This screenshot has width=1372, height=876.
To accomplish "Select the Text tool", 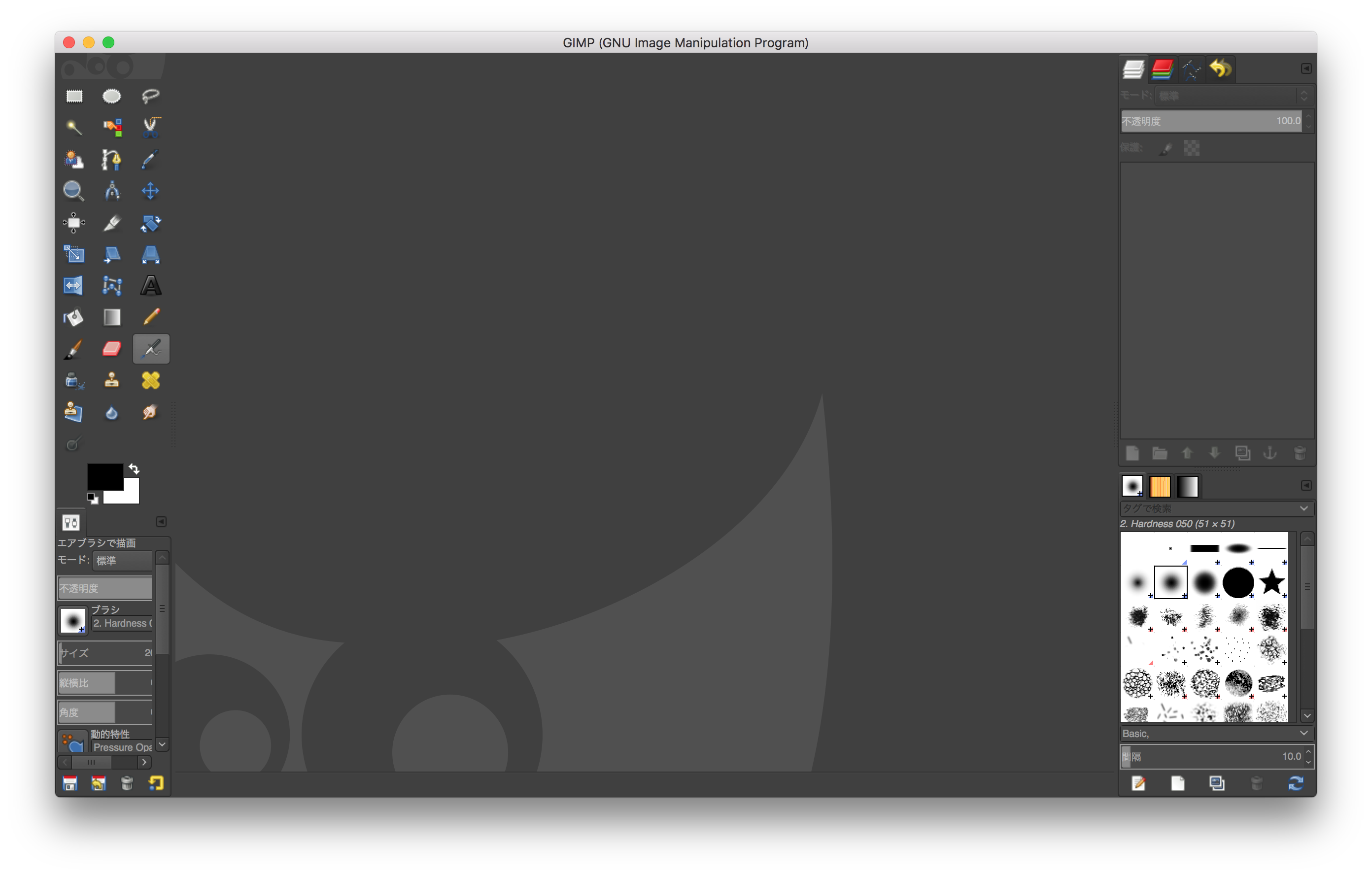I will point(150,285).
